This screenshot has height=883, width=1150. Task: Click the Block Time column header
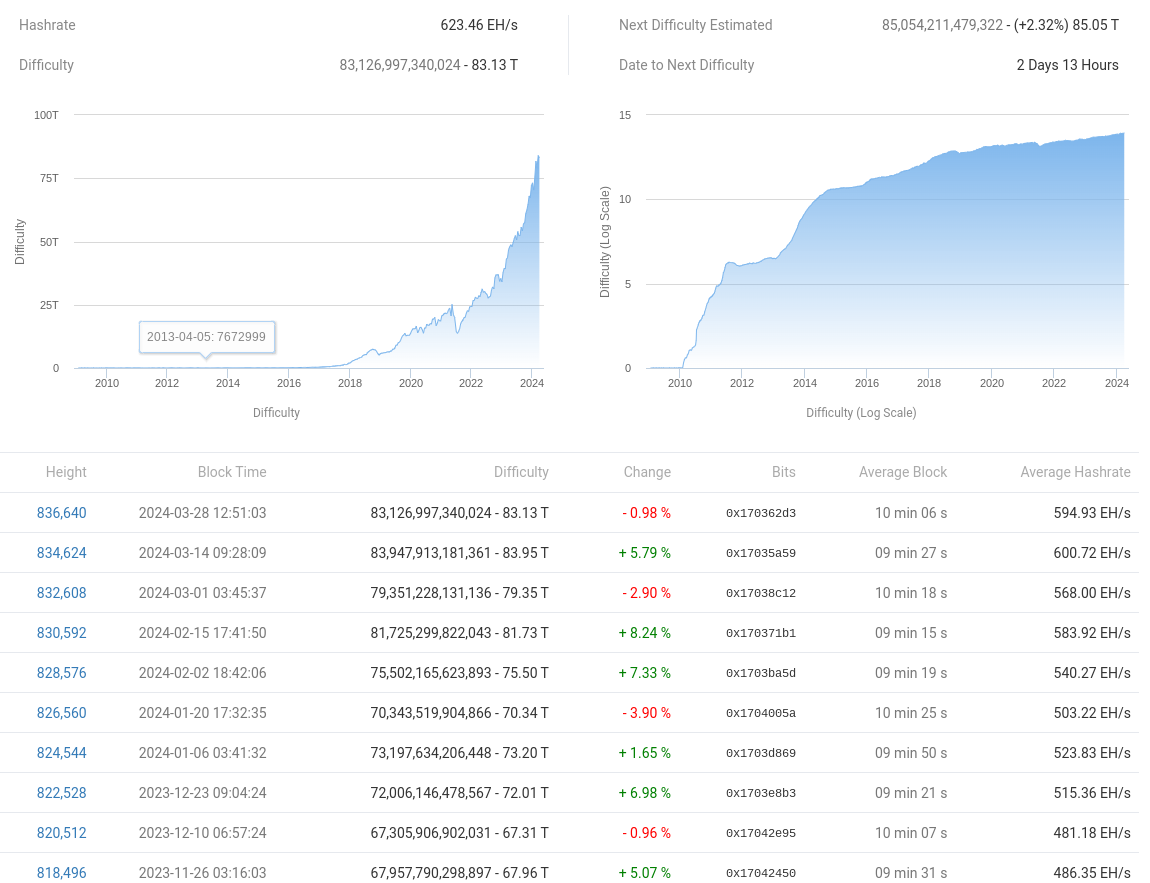[232, 472]
